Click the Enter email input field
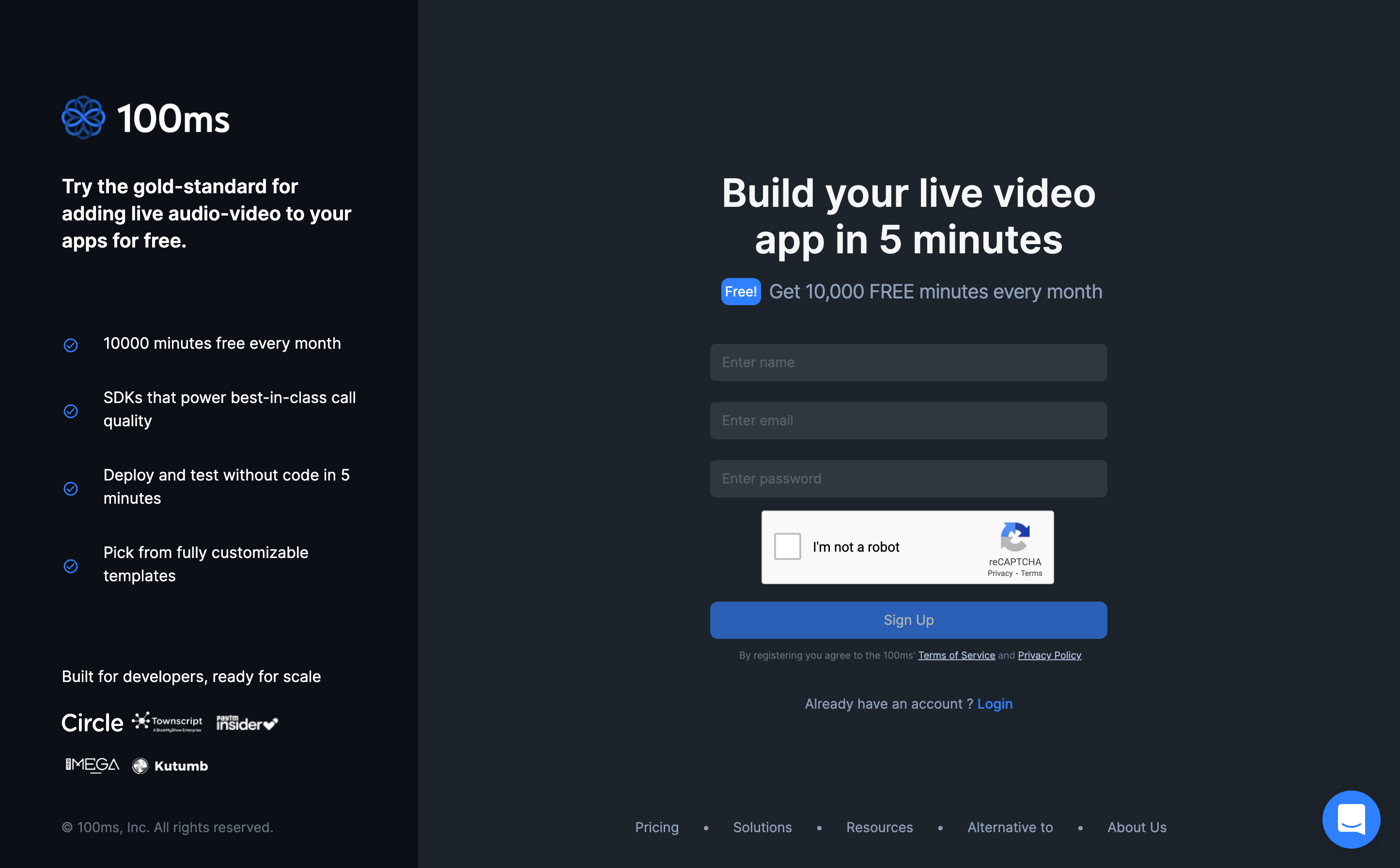The height and width of the screenshot is (868, 1400). coord(909,420)
